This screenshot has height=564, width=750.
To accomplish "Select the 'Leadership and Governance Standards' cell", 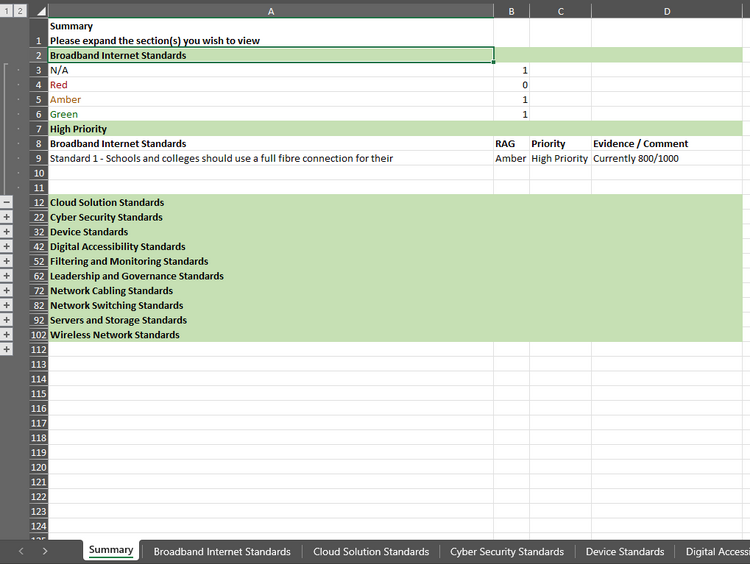I will pyautogui.click(x=271, y=276).
